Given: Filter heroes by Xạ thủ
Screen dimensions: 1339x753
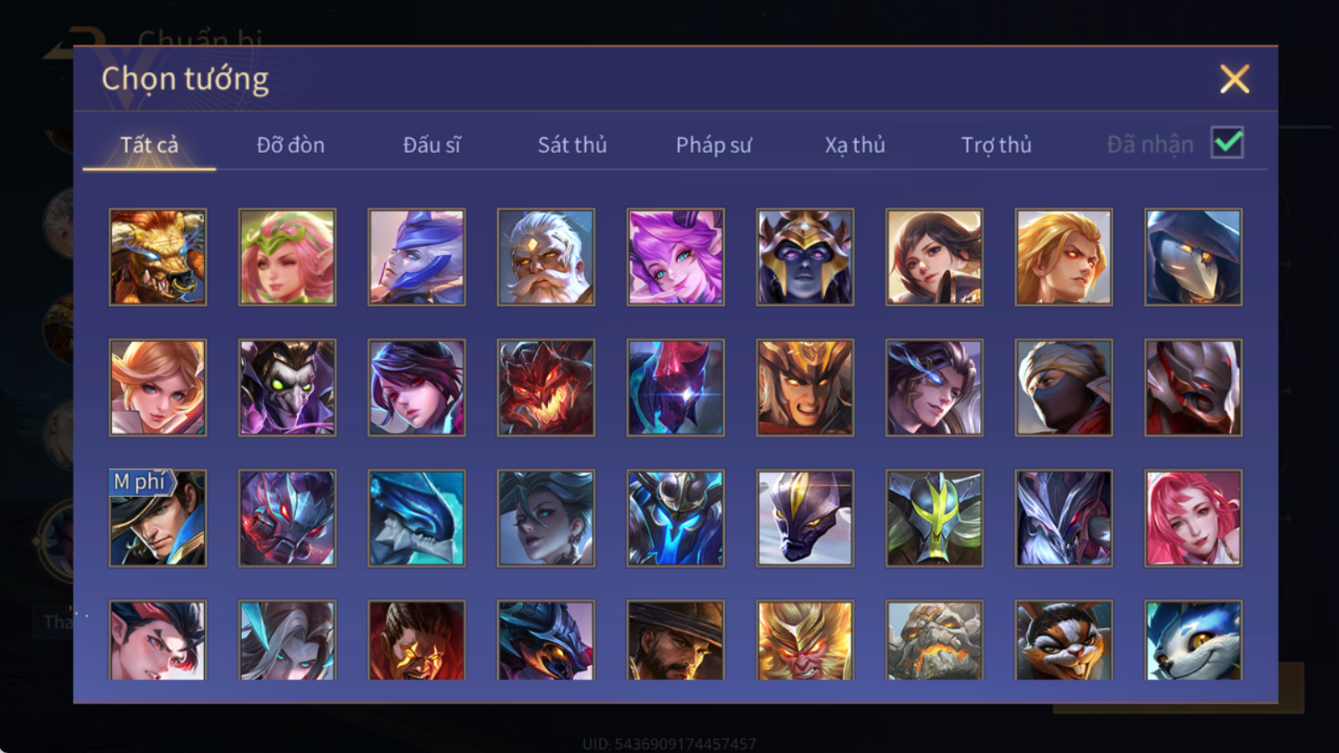Looking at the screenshot, I should pyautogui.click(x=855, y=145).
